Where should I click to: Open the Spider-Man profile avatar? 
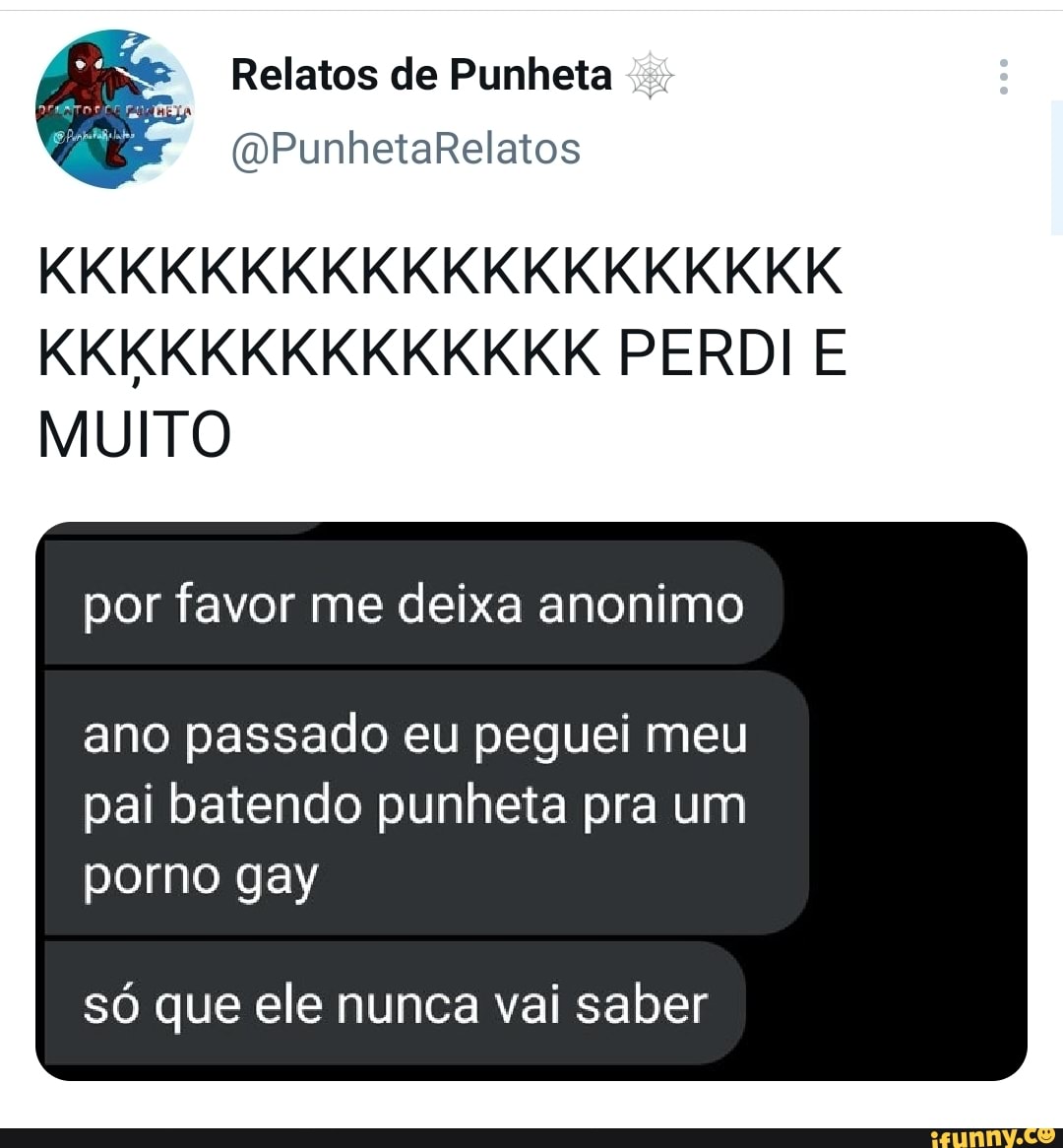115,108
